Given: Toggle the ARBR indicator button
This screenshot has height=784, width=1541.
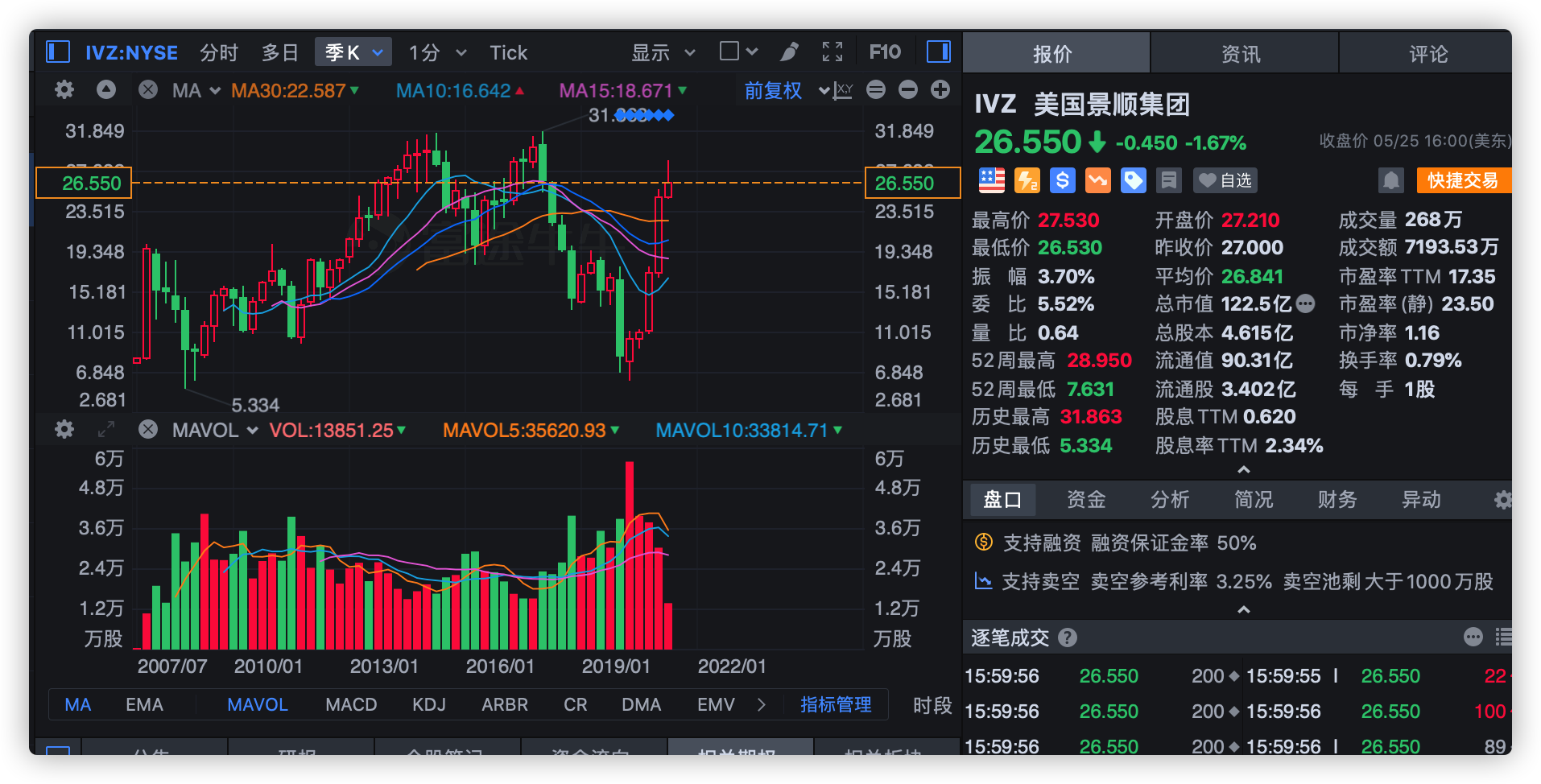Looking at the screenshot, I should pyautogui.click(x=505, y=705).
